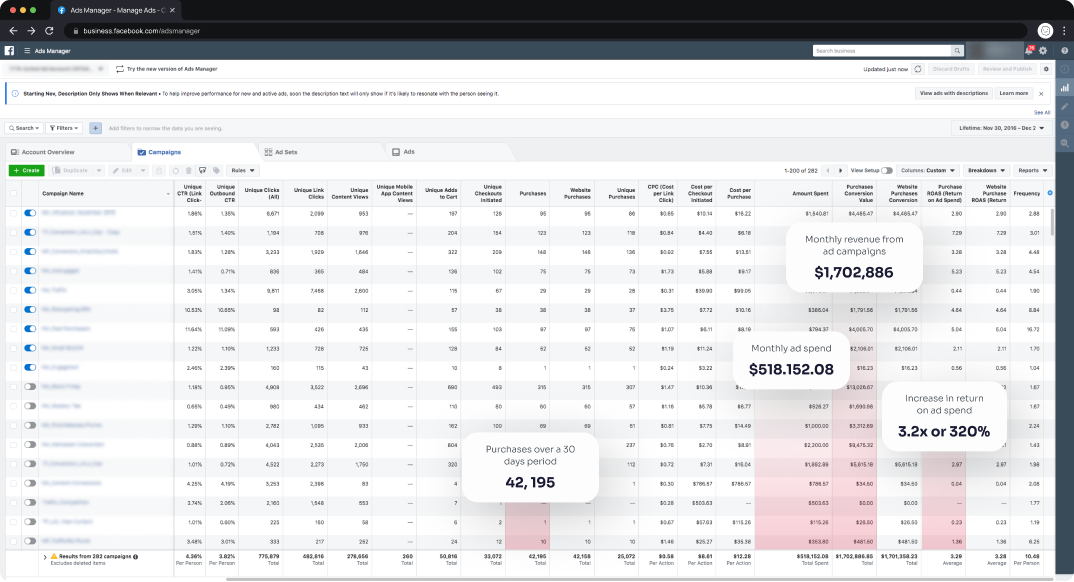Turn off the first campaign's status toggle
Screen dimensions: 1074x582
click(x=29, y=213)
